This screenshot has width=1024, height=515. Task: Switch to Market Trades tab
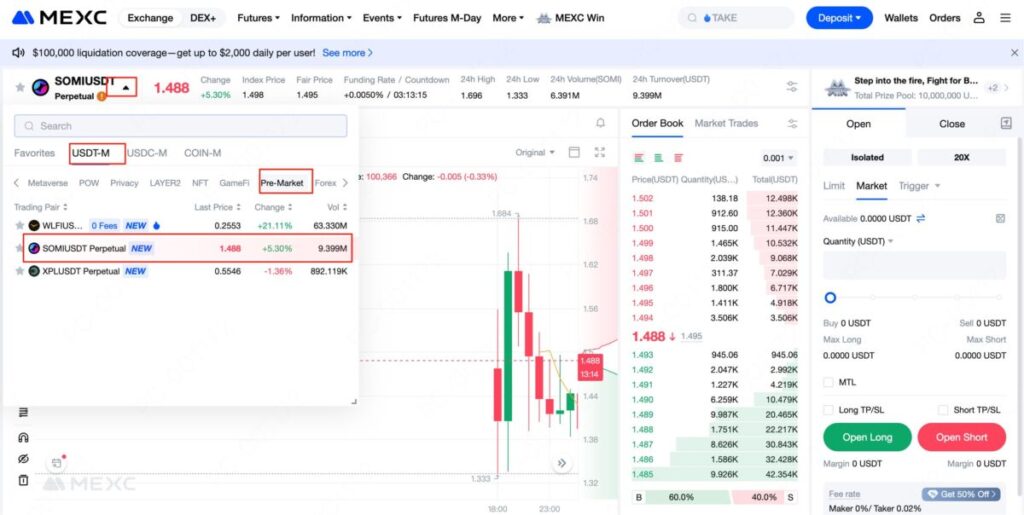pyautogui.click(x=726, y=123)
